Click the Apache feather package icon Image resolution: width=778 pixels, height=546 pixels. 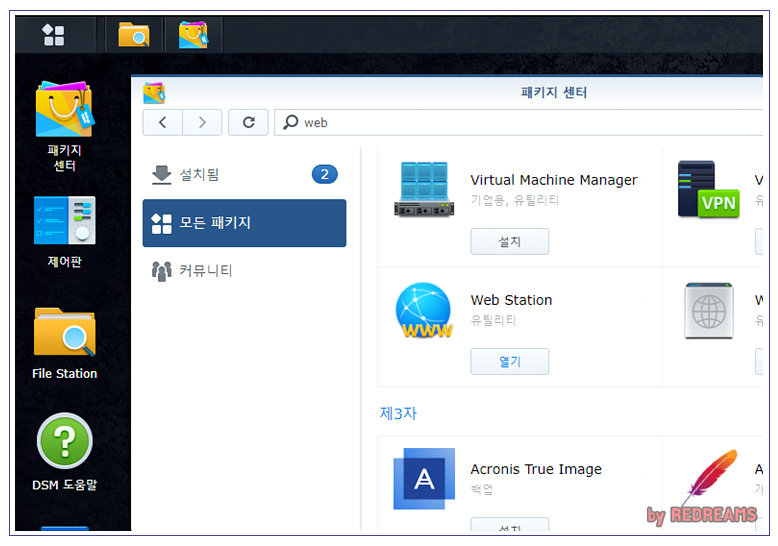coord(710,477)
